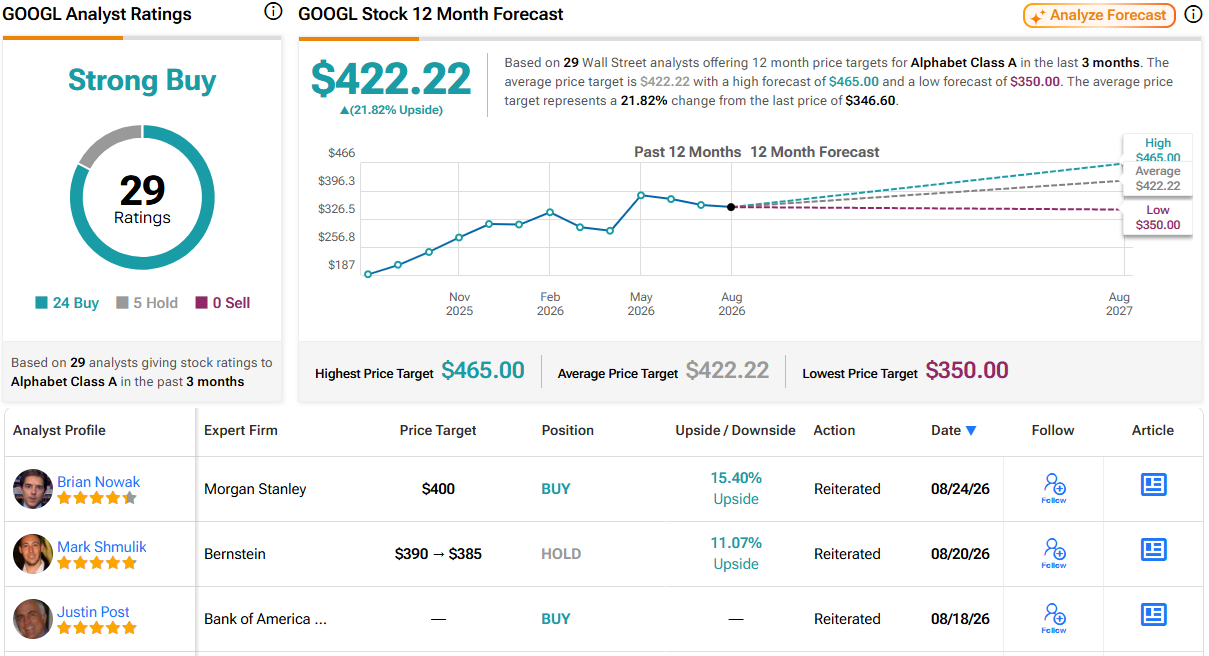
Task: Open Bank of America article icon
Action: pyautogui.click(x=1154, y=615)
